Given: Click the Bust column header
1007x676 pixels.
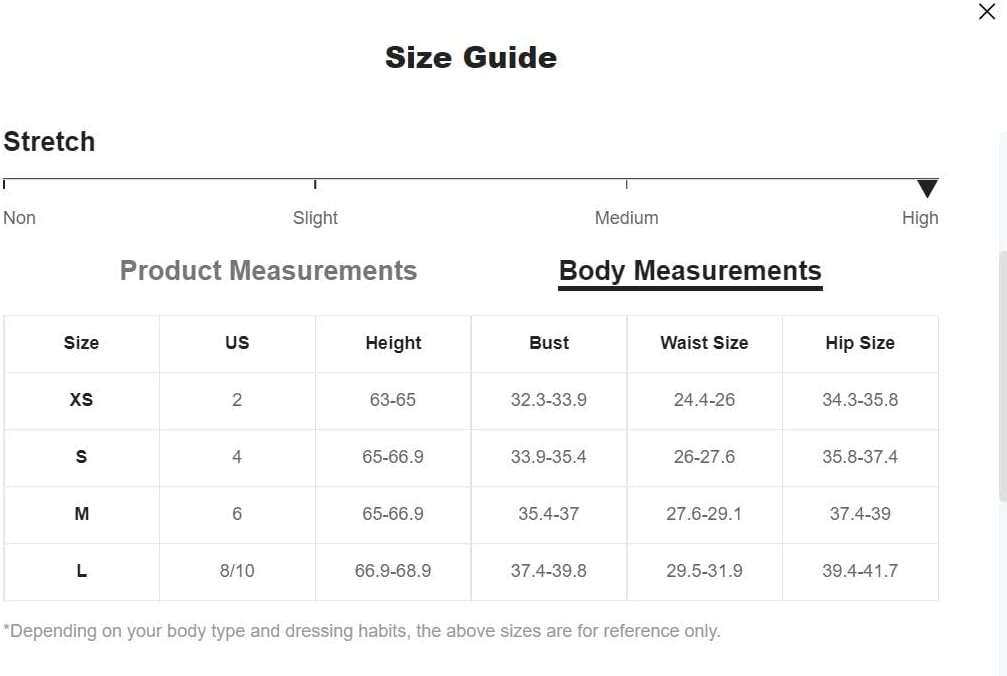Looking at the screenshot, I should click(549, 343).
